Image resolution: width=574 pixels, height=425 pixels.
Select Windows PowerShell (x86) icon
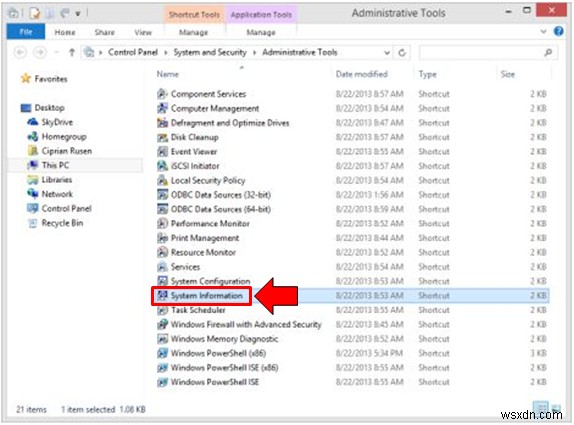[162, 353]
